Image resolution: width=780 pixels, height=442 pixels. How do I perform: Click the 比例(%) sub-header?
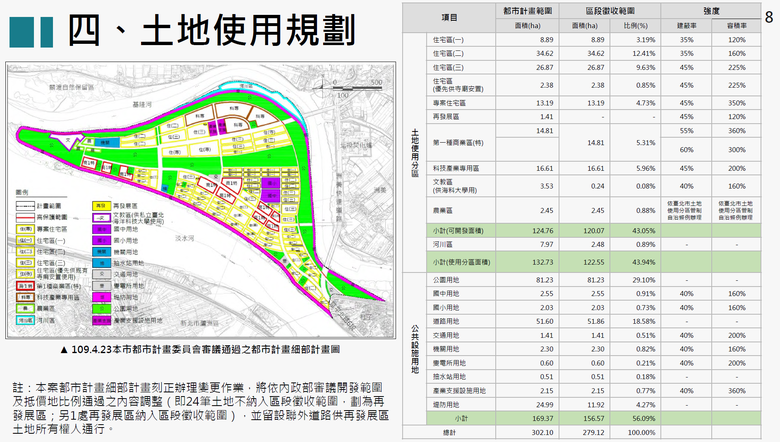(x=635, y=25)
